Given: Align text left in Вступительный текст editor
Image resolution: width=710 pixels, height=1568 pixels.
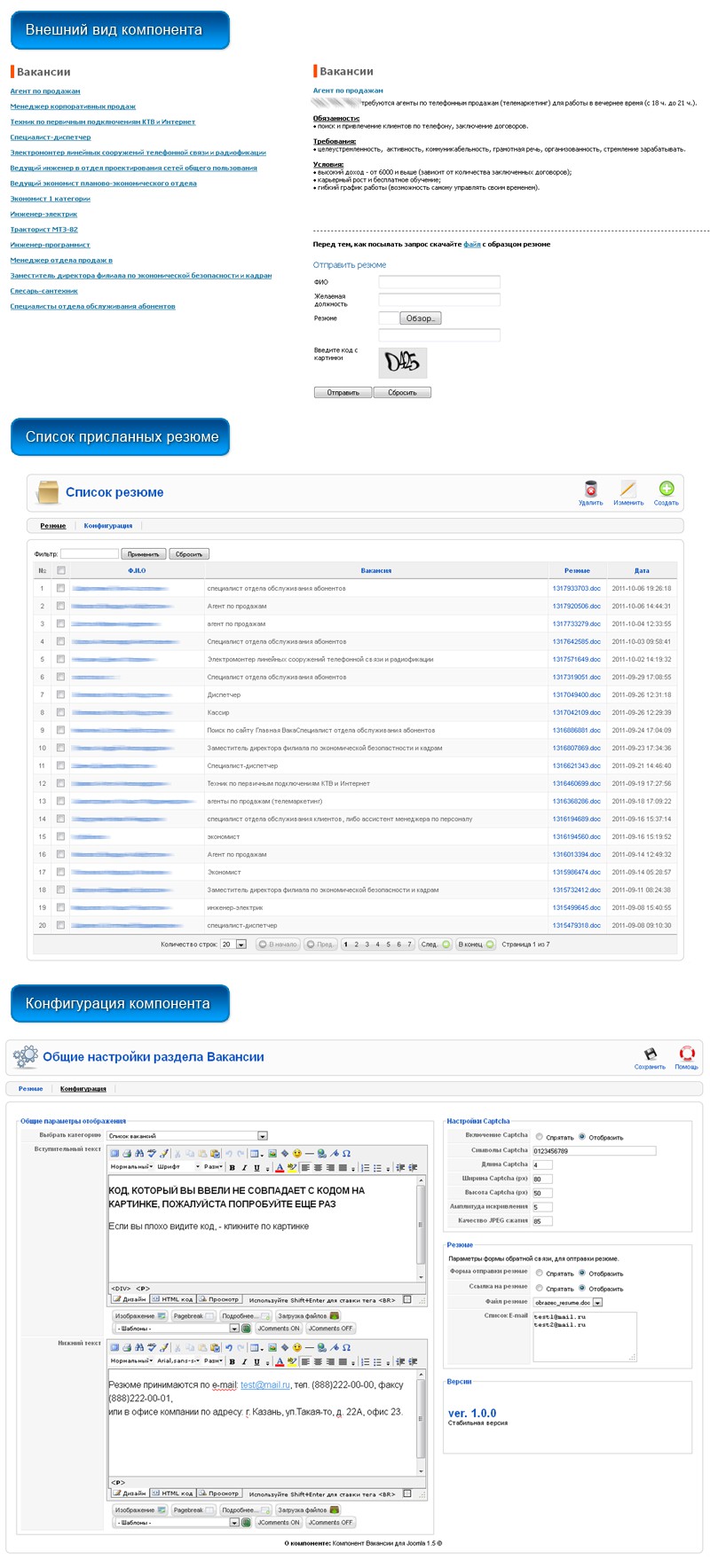Looking at the screenshot, I should pos(304,1168).
